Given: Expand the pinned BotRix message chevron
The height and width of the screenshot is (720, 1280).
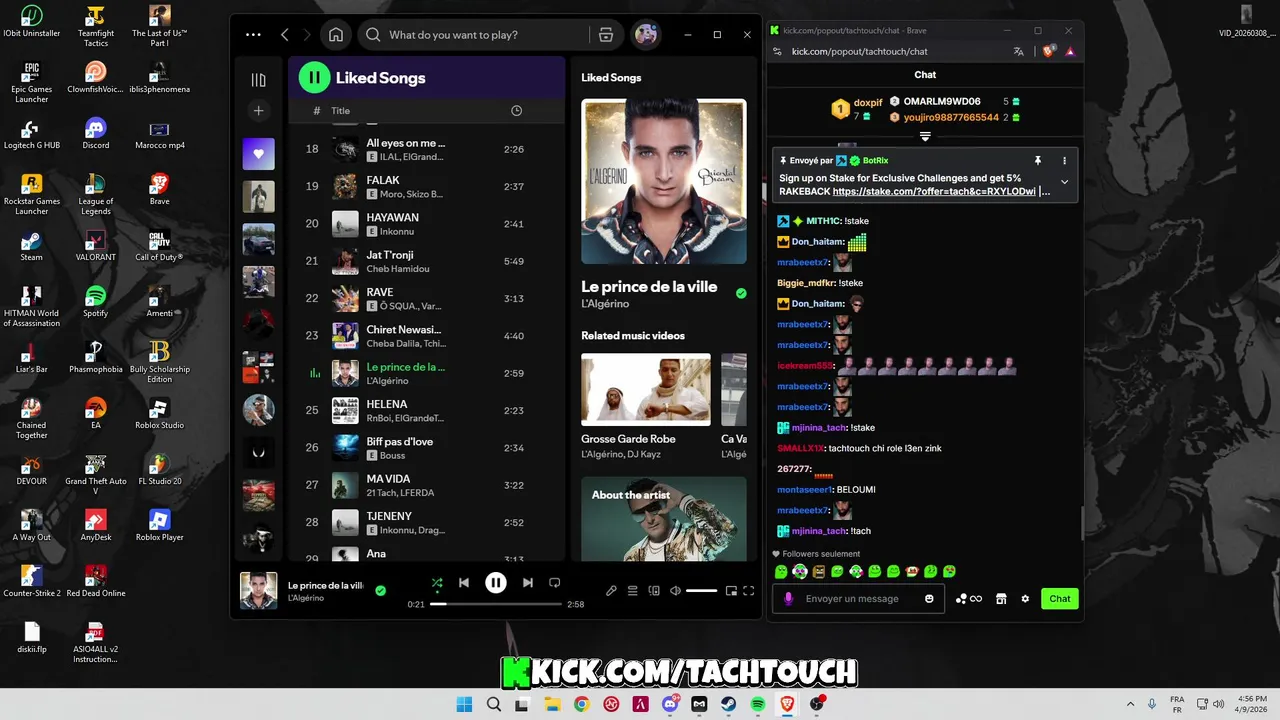Looking at the screenshot, I should coord(1064,182).
